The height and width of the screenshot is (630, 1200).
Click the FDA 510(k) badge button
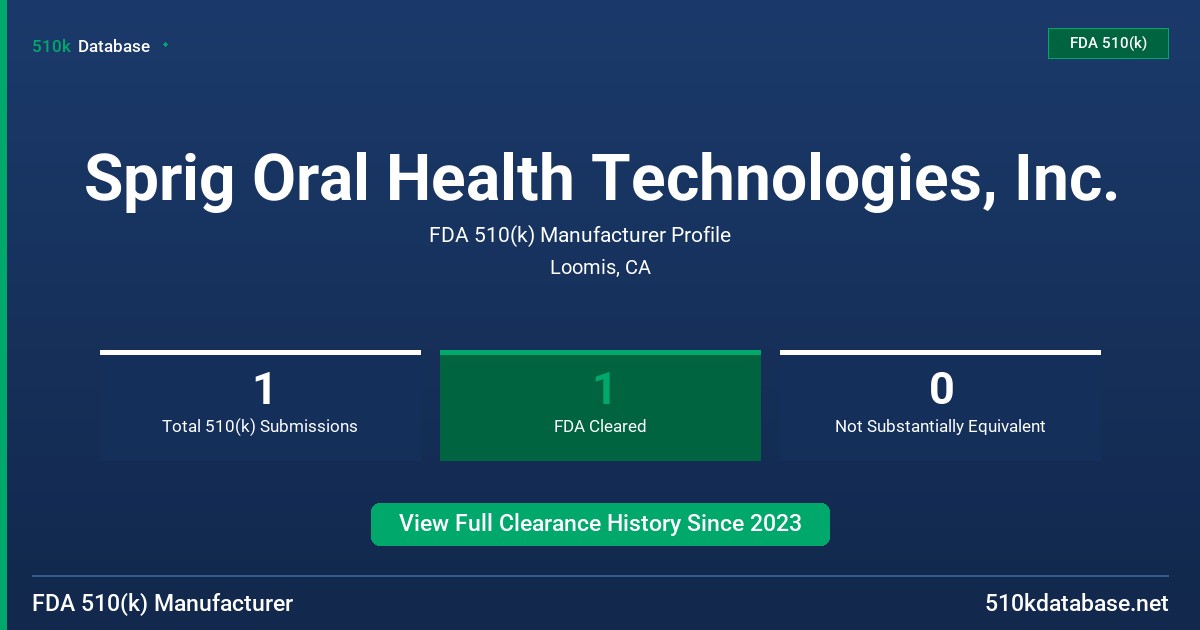point(1108,43)
